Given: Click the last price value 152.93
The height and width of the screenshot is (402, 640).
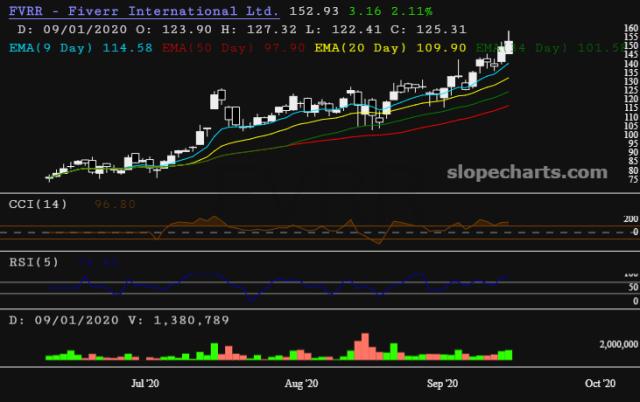Looking at the screenshot, I should [314, 11].
